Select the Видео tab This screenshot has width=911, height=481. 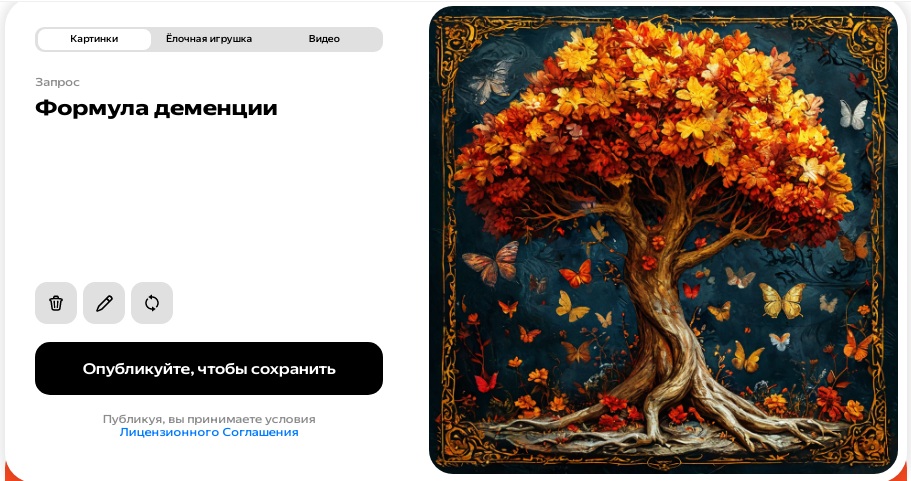point(324,39)
